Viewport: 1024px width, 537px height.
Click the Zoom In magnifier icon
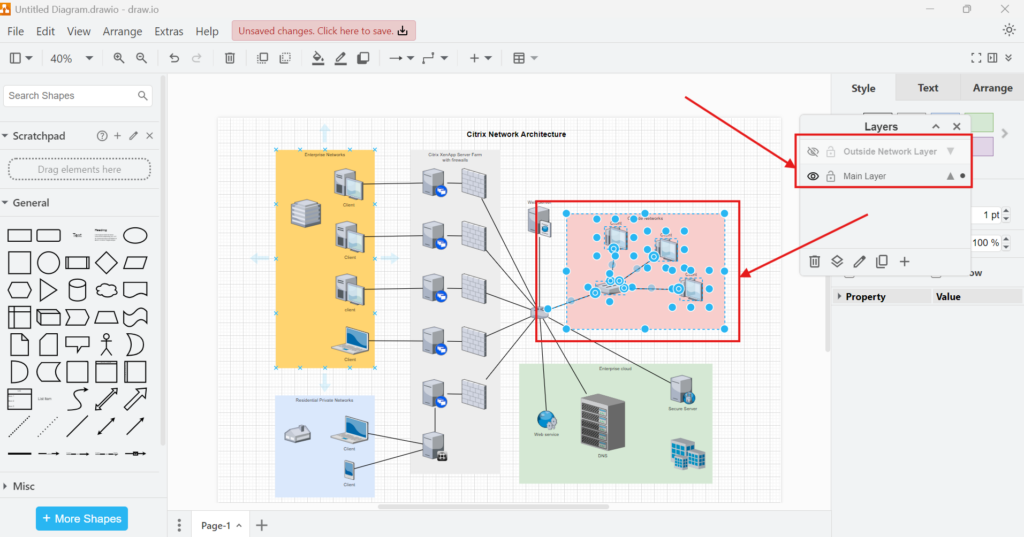(x=119, y=58)
